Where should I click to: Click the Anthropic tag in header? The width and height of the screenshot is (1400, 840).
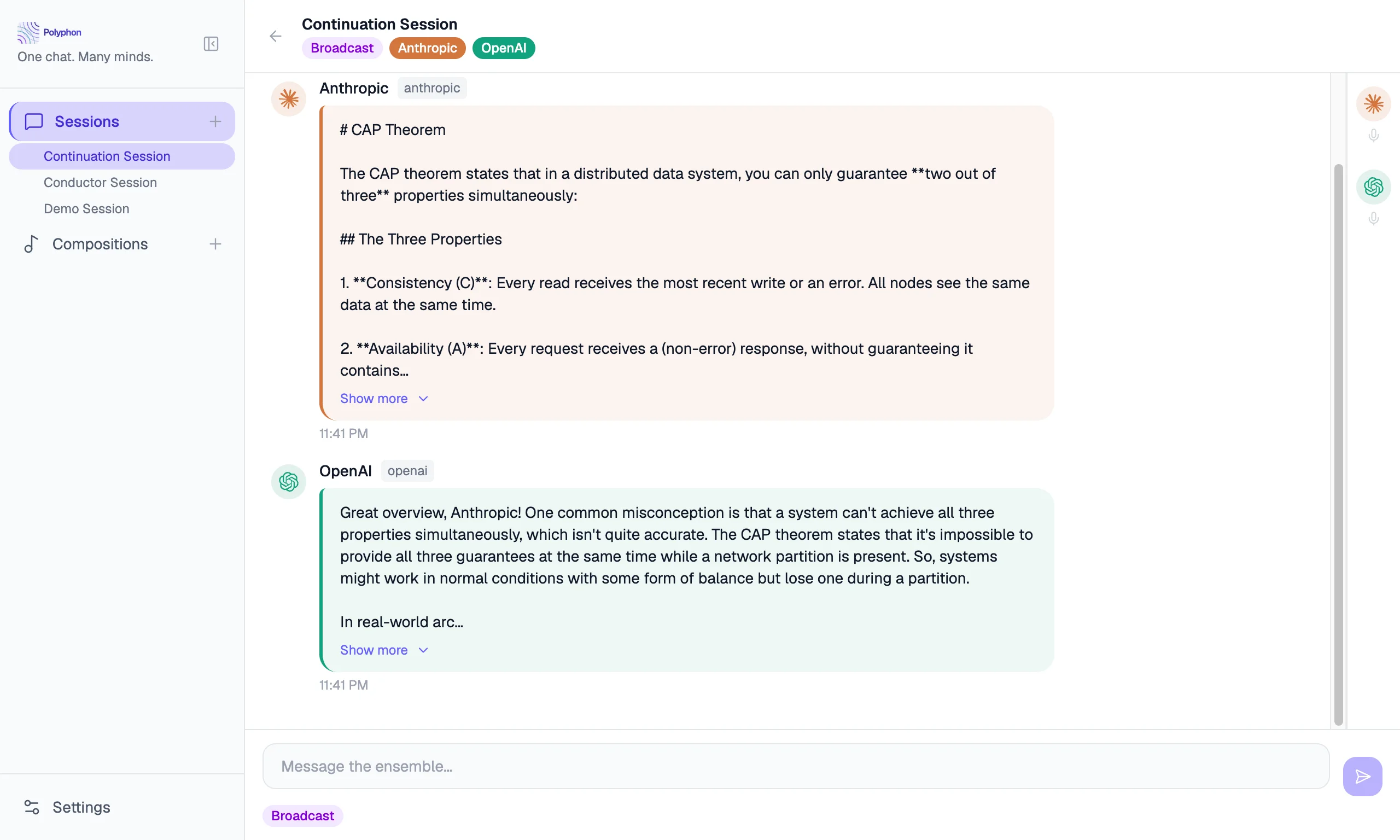point(427,48)
